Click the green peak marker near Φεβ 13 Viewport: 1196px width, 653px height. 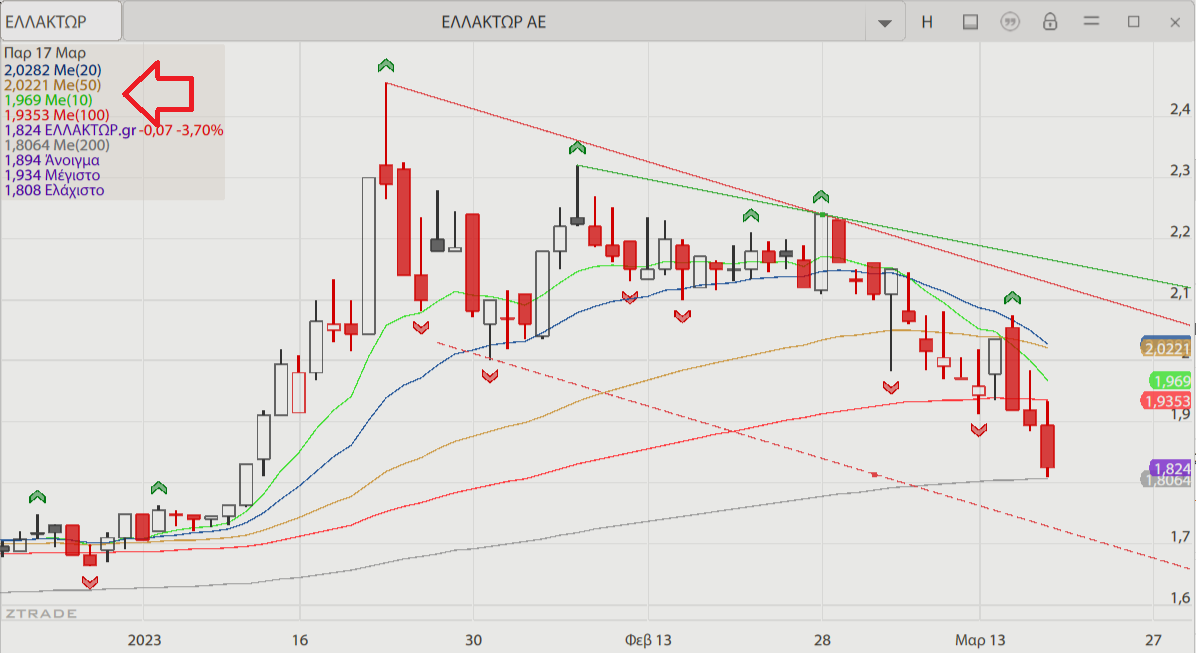pyautogui.click(x=577, y=146)
